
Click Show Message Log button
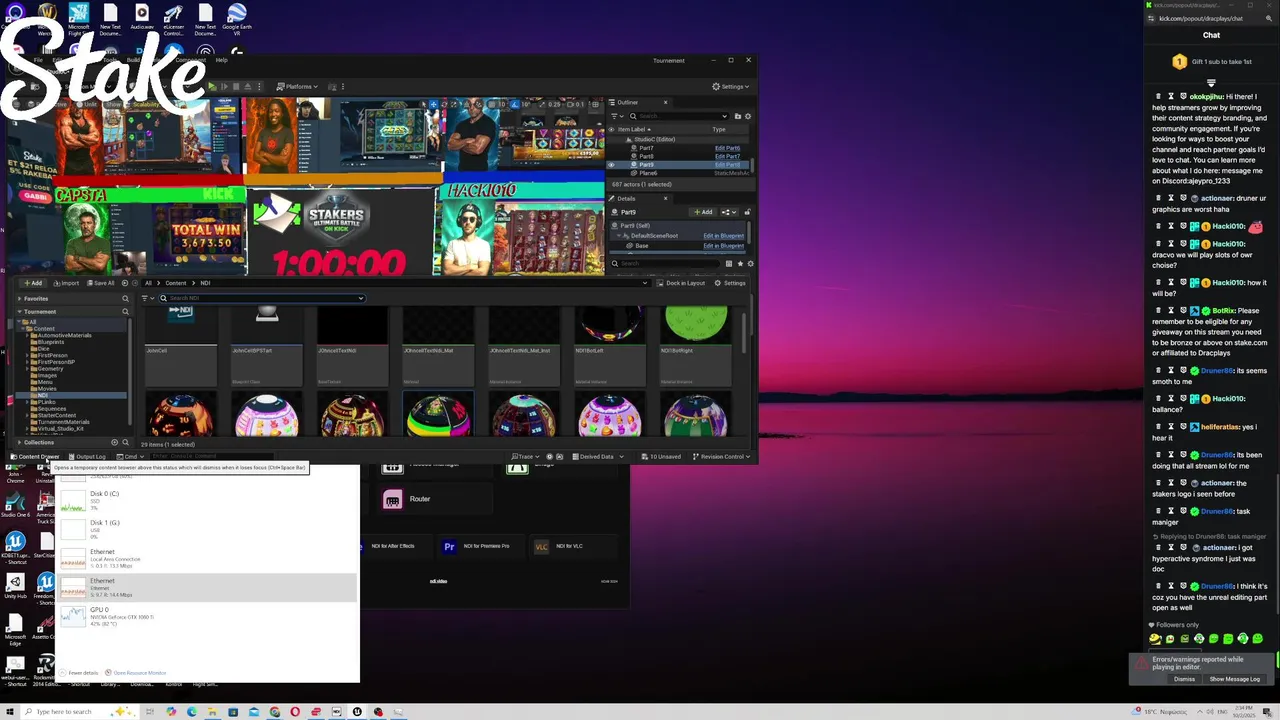[x=1235, y=679]
